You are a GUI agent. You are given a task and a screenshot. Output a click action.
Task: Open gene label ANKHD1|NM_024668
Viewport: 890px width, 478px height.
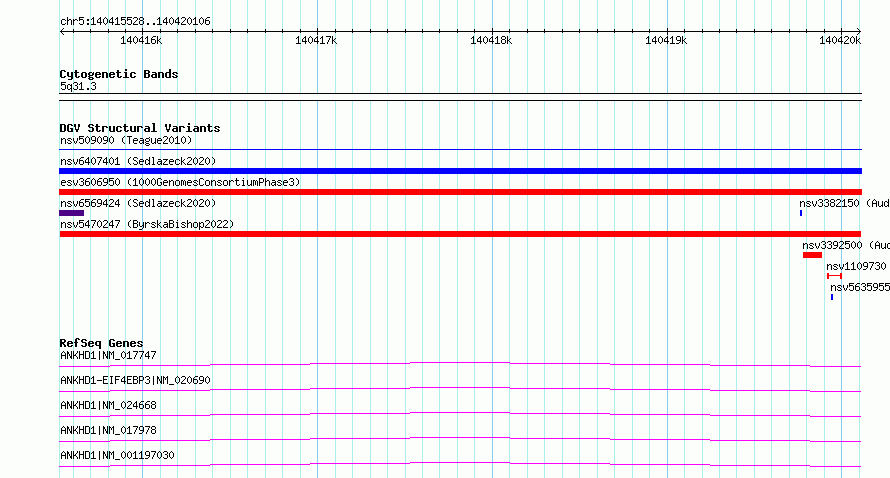pyautogui.click(x=108, y=405)
